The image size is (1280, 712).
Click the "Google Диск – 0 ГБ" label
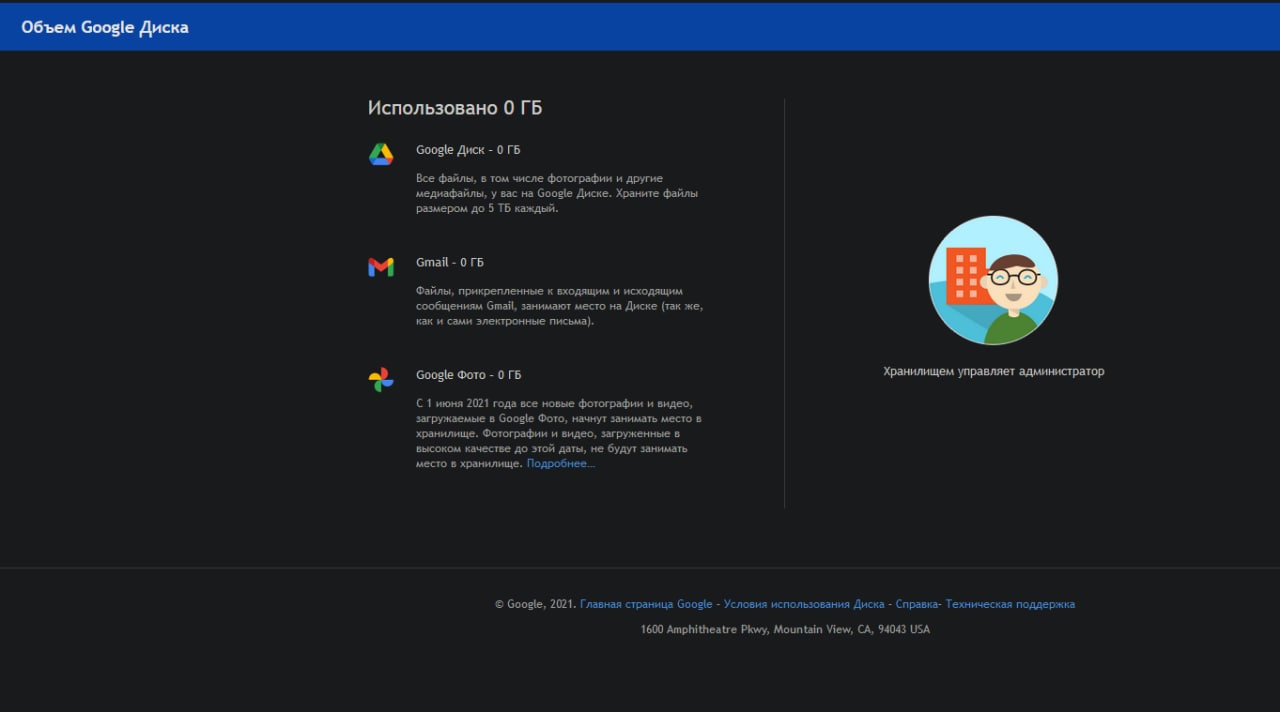click(x=468, y=150)
